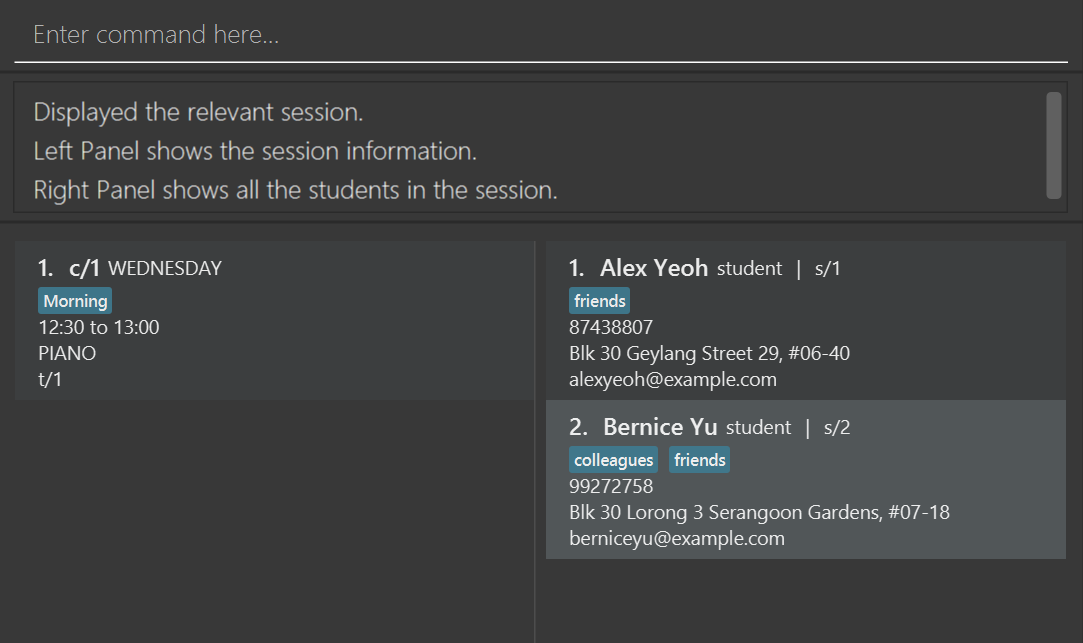
Task: Click the berniceyu@example.com email
Action: click(x=677, y=538)
